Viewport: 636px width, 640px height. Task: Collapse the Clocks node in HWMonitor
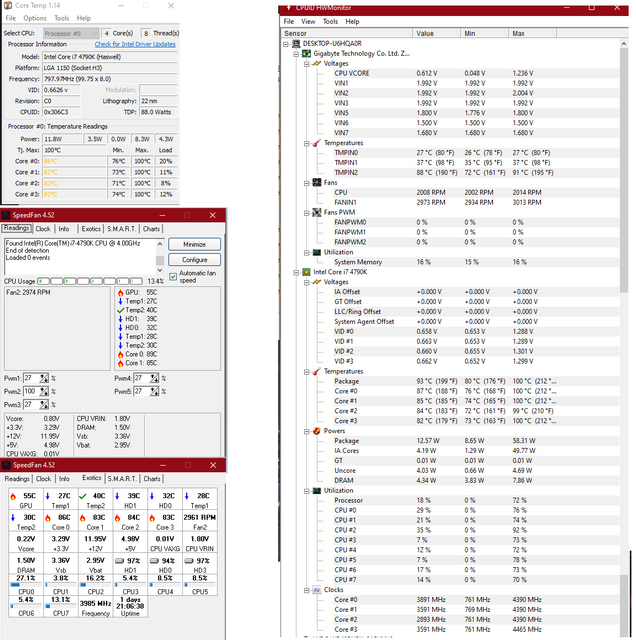[x=307, y=590]
